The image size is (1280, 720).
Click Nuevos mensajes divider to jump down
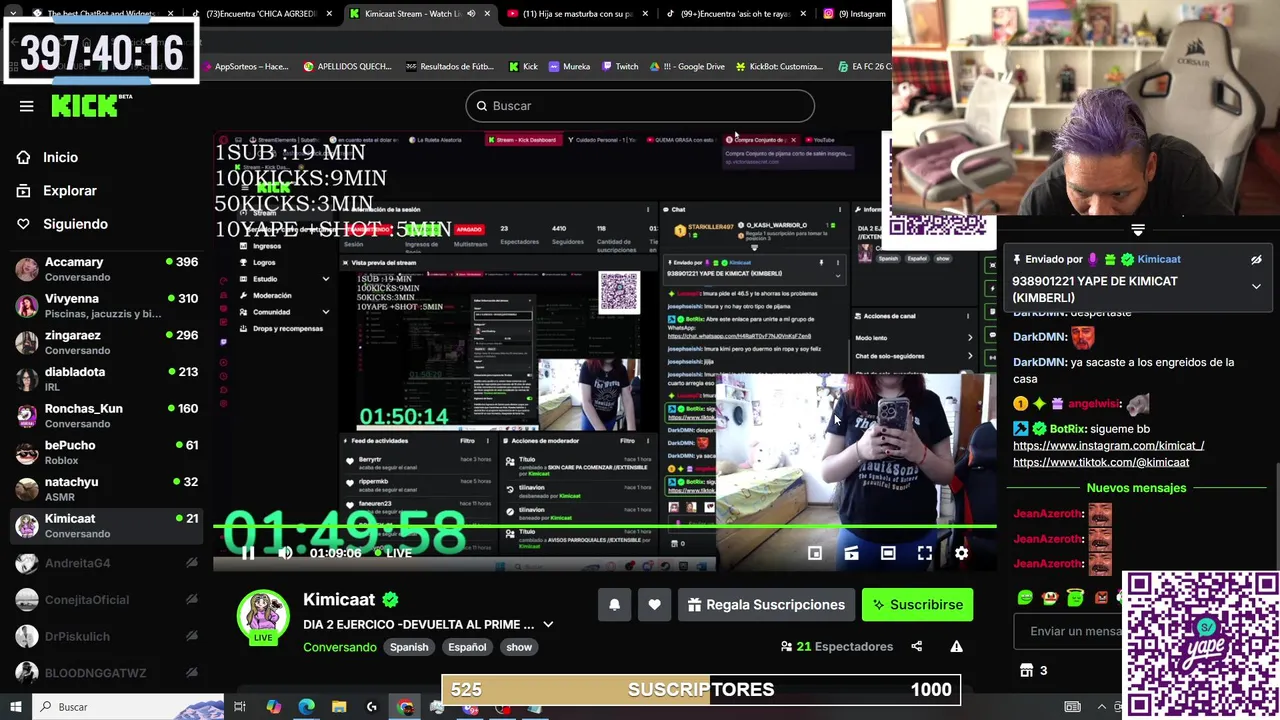pyautogui.click(x=1136, y=488)
